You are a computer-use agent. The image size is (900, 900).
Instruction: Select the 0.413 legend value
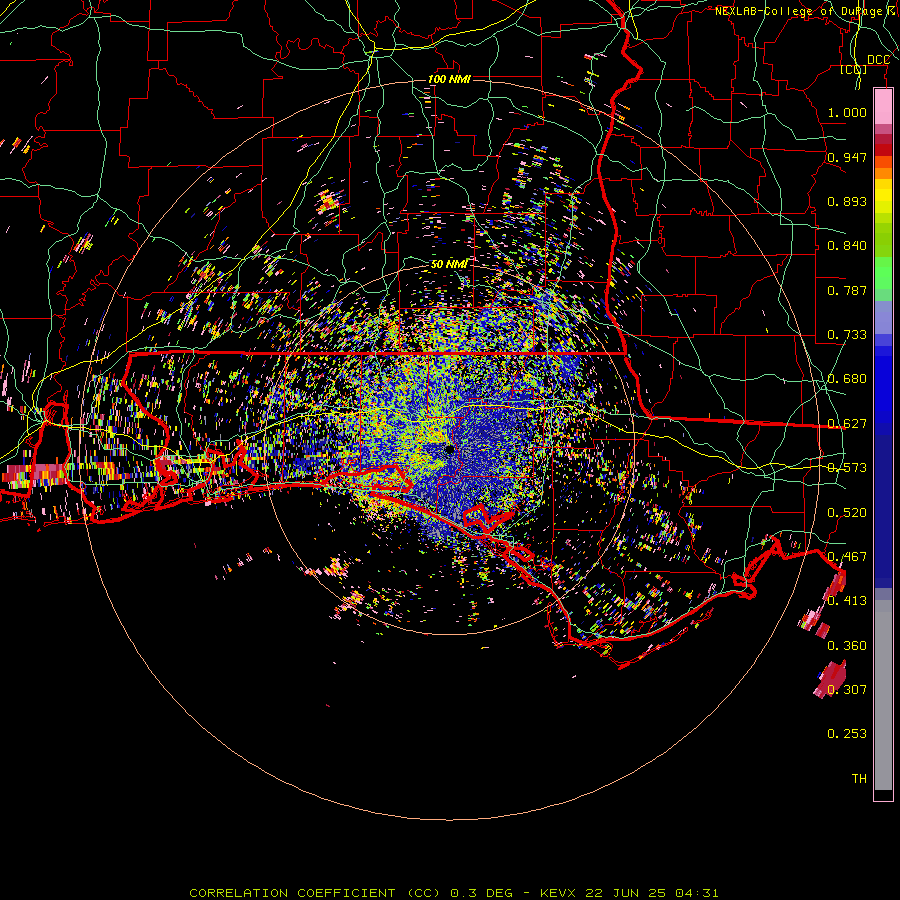point(847,601)
